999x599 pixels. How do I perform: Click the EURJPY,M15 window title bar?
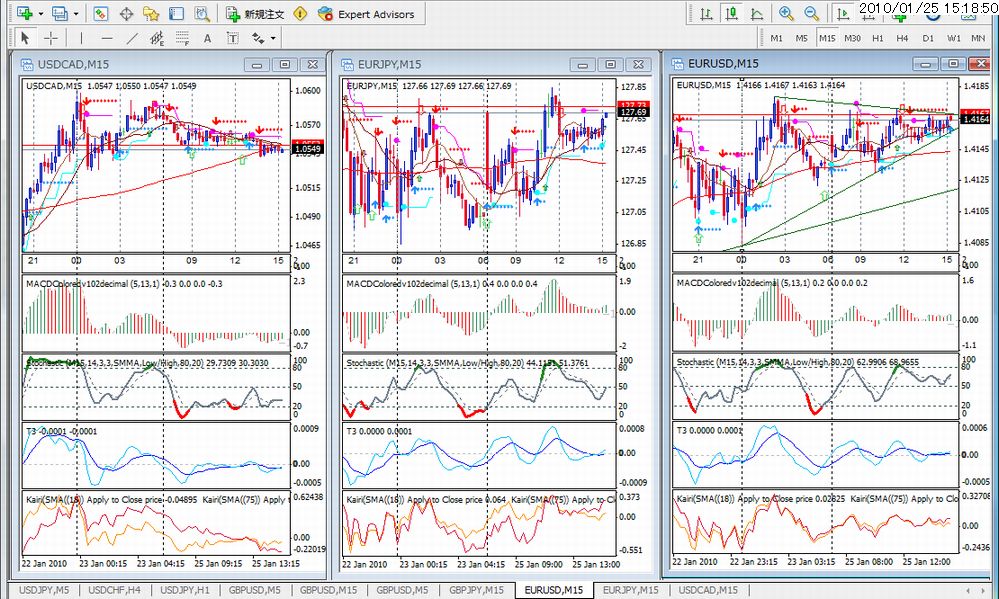(x=494, y=64)
